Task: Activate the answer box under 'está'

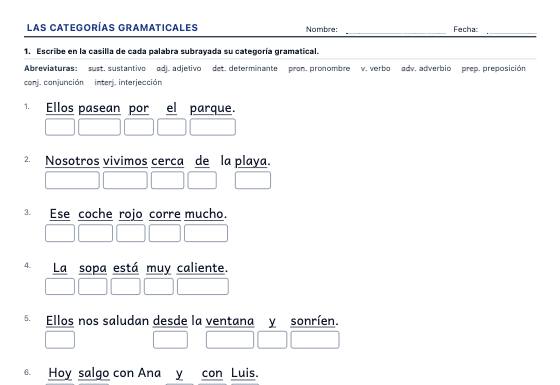Action: pos(126,286)
